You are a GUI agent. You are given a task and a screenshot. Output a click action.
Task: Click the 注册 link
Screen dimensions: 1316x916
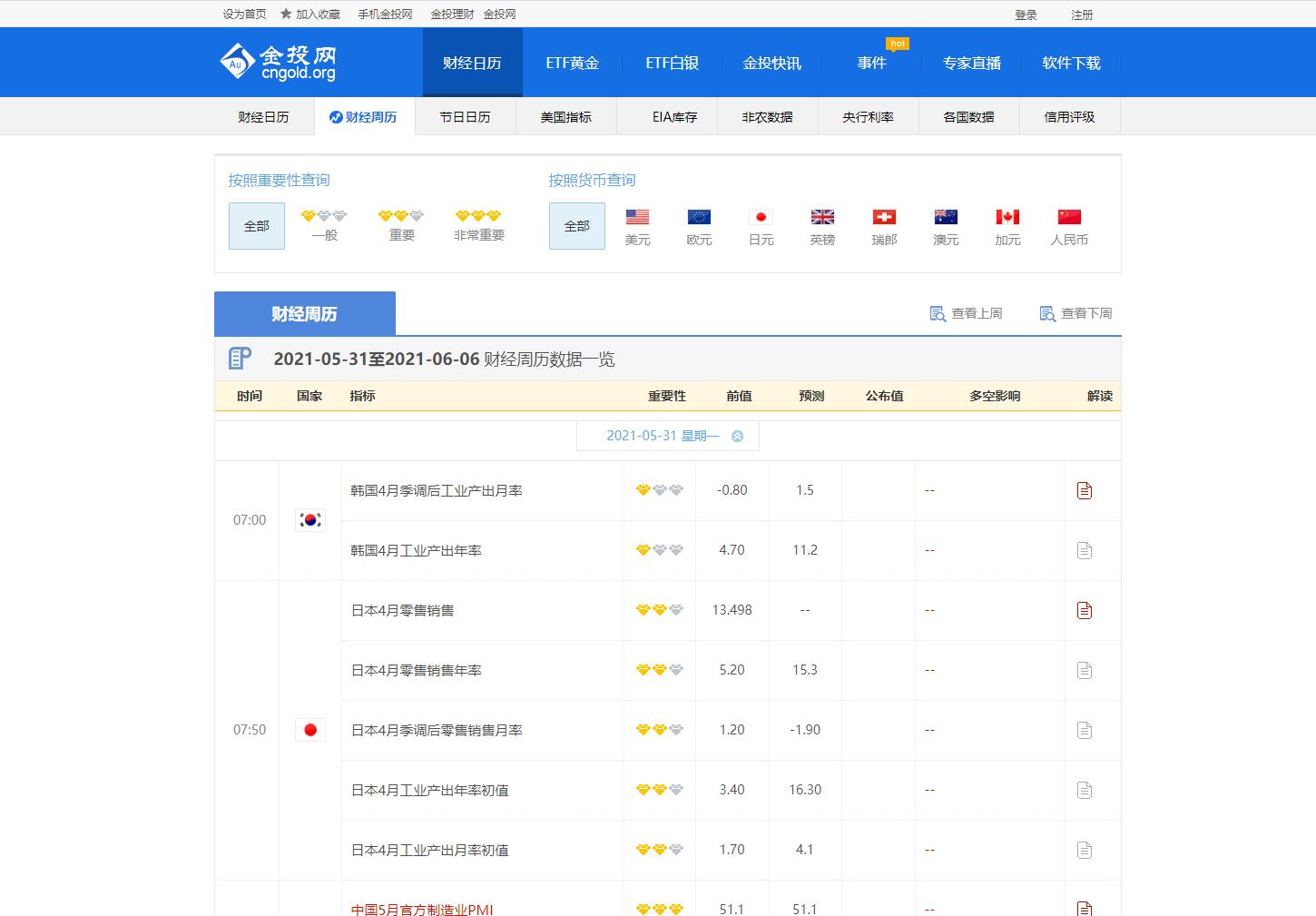[x=1082, y=14]
